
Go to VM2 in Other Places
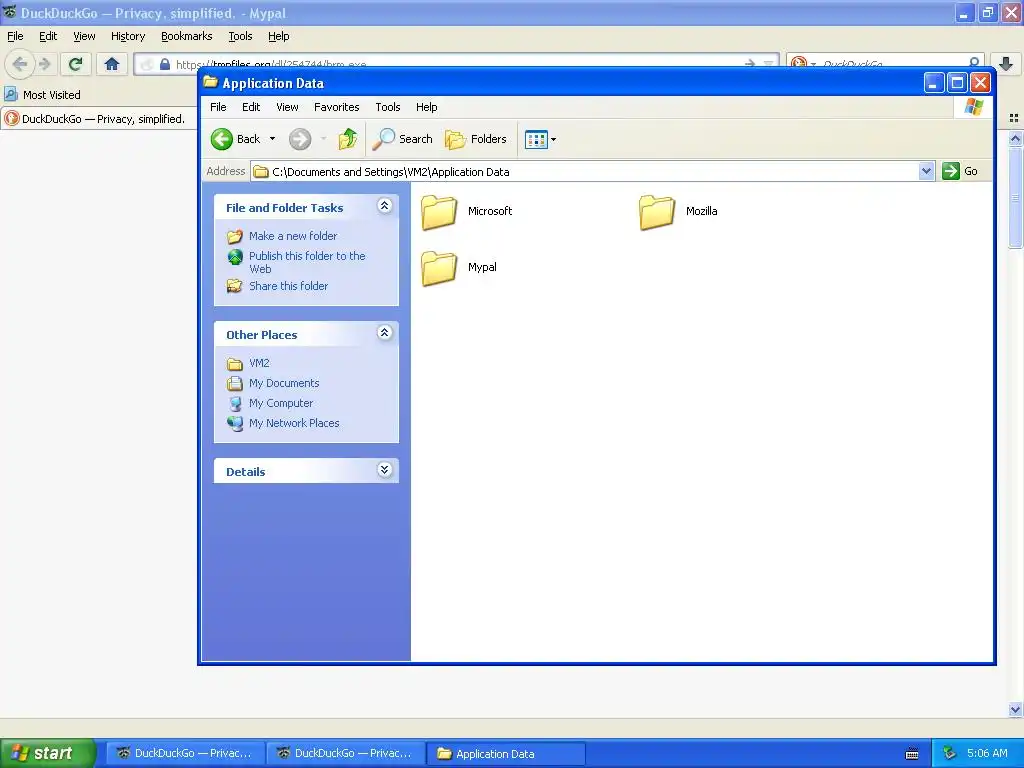[259, 363]
